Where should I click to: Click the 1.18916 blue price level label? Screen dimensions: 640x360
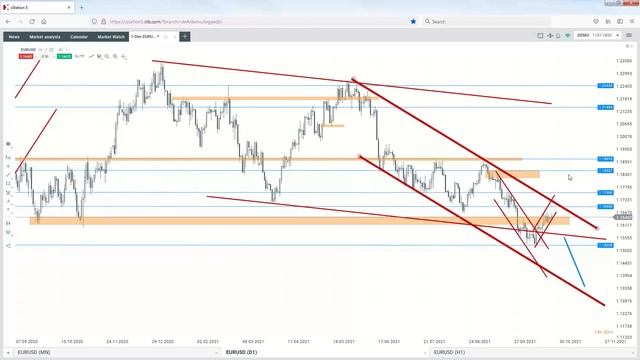[605, 159]
